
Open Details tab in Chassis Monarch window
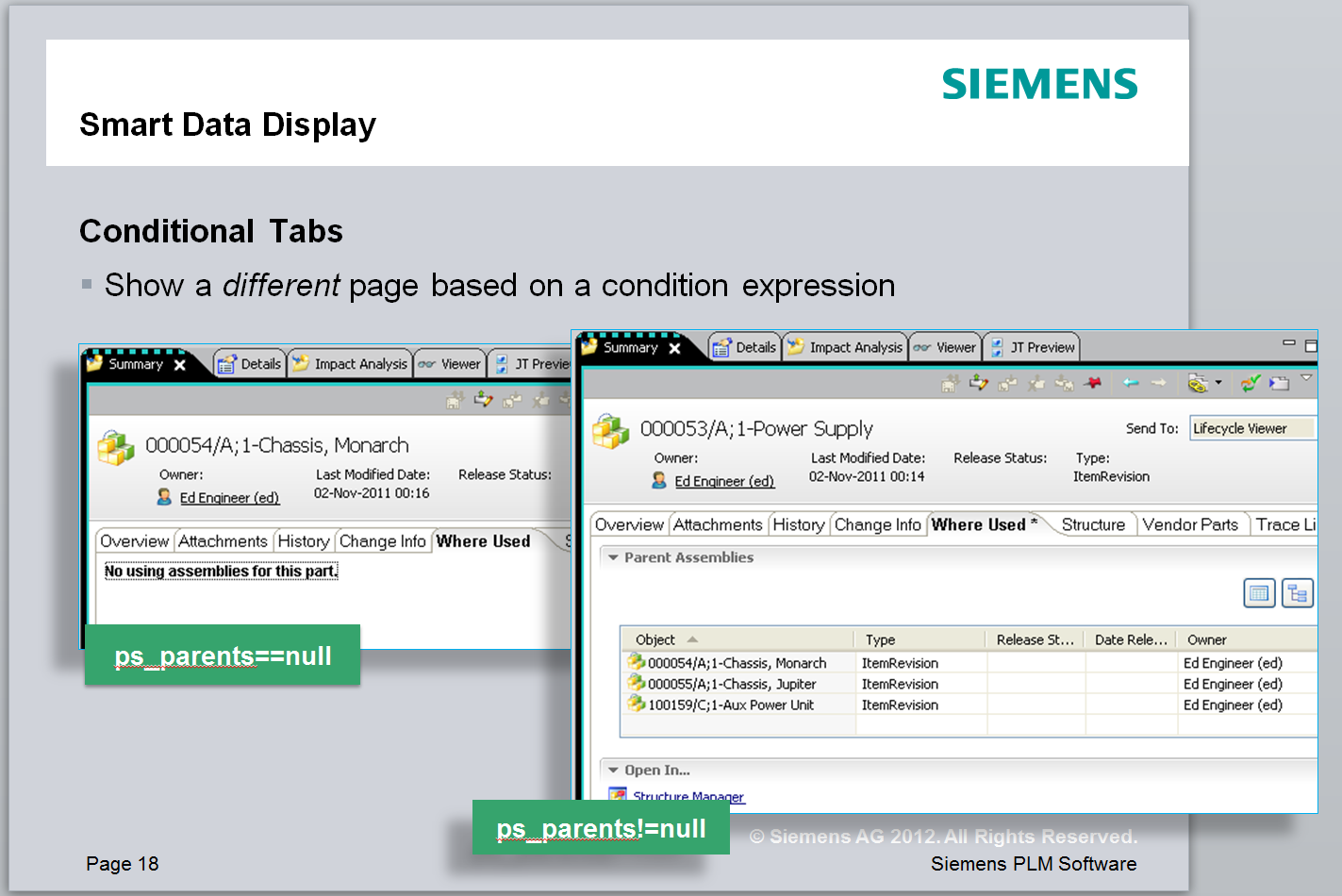250,364
